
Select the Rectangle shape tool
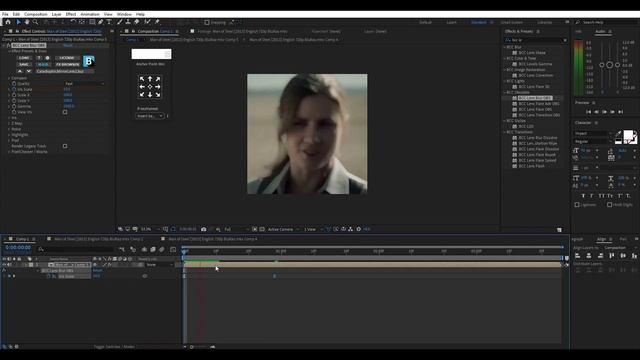[92, 22]
